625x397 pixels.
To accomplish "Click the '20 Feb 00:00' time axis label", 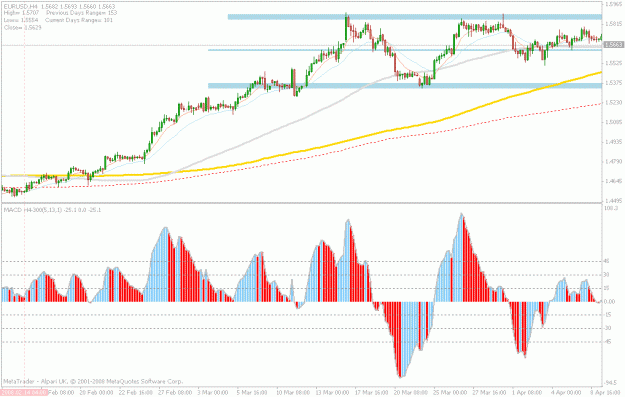I will point(96,393).
